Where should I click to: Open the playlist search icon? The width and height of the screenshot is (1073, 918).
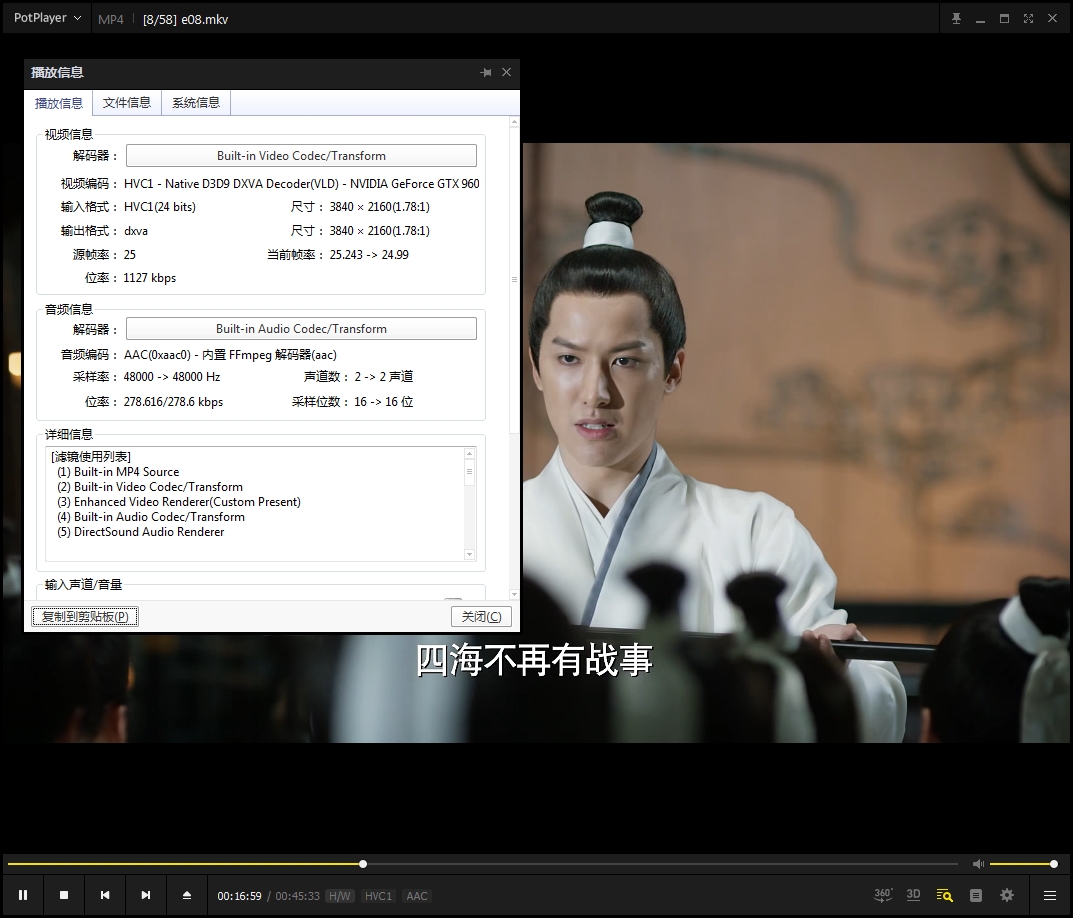(x=944, y=895)
